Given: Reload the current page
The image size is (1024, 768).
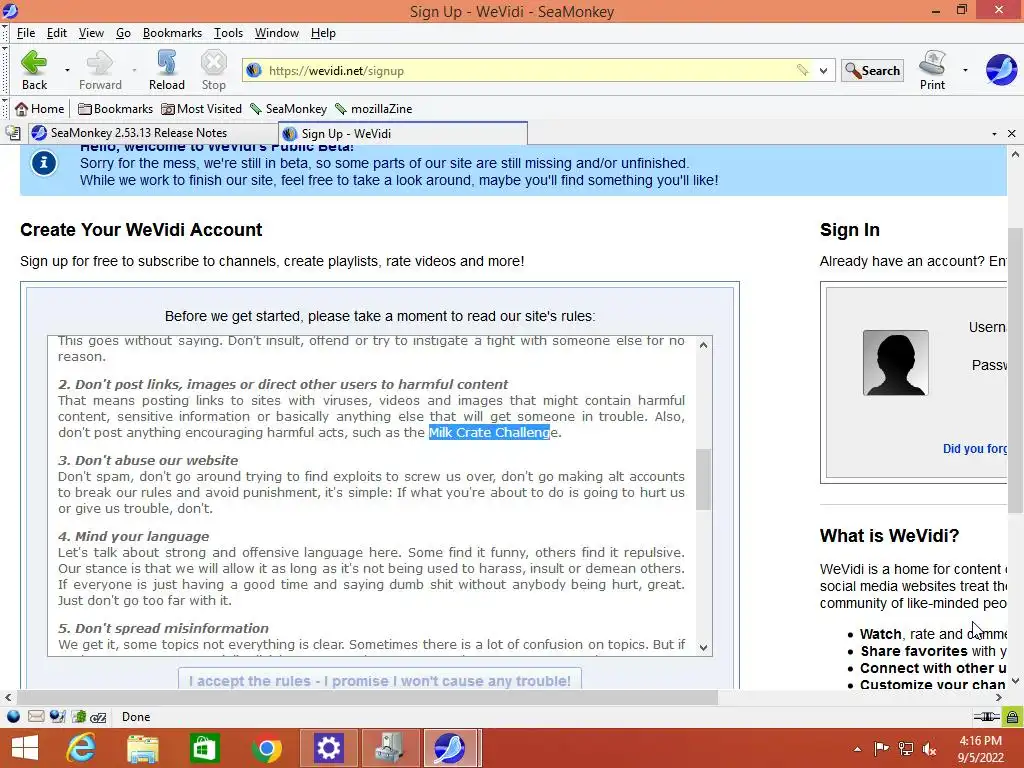Looking at the screenshot, I should [167, 70].
